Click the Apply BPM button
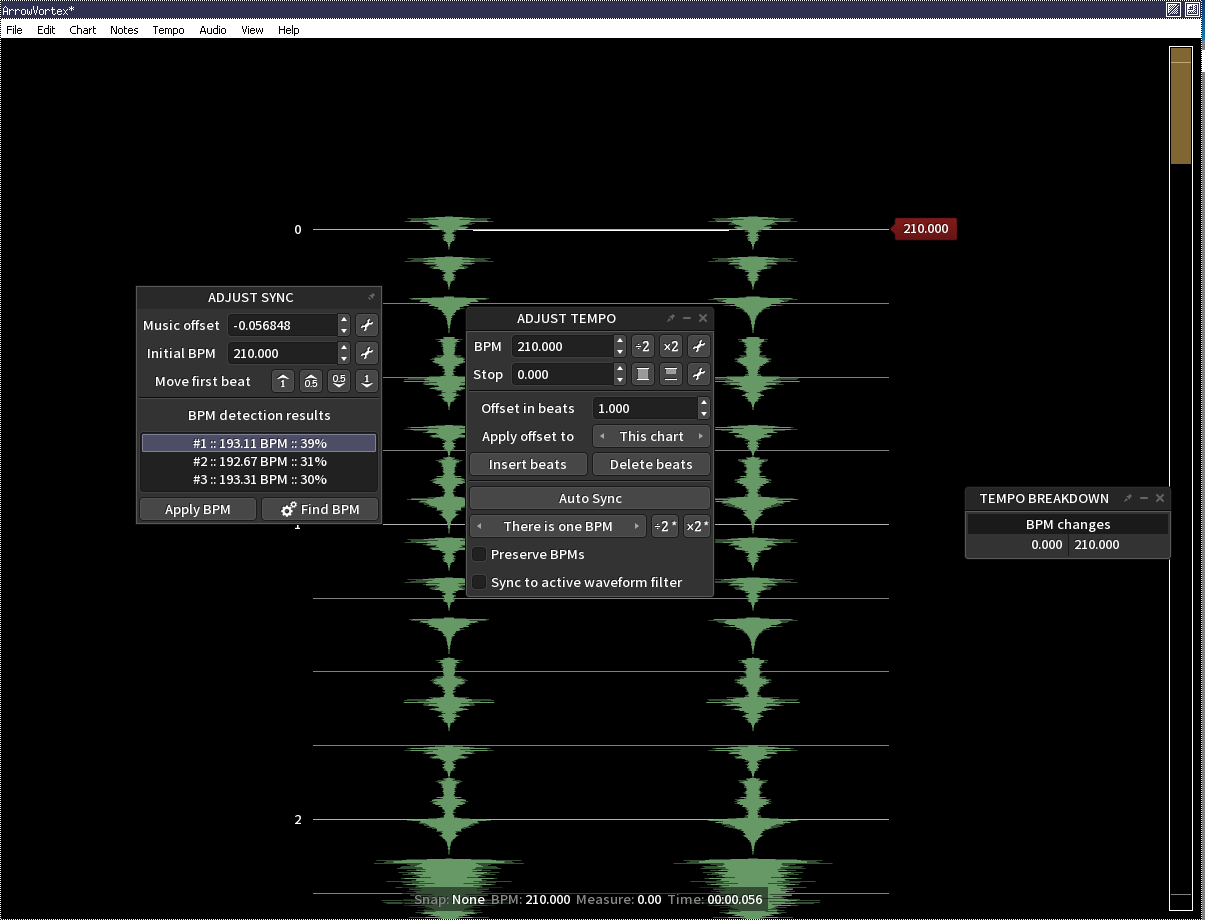This screenshot has height=920, width=1205. tap(197, 509)
